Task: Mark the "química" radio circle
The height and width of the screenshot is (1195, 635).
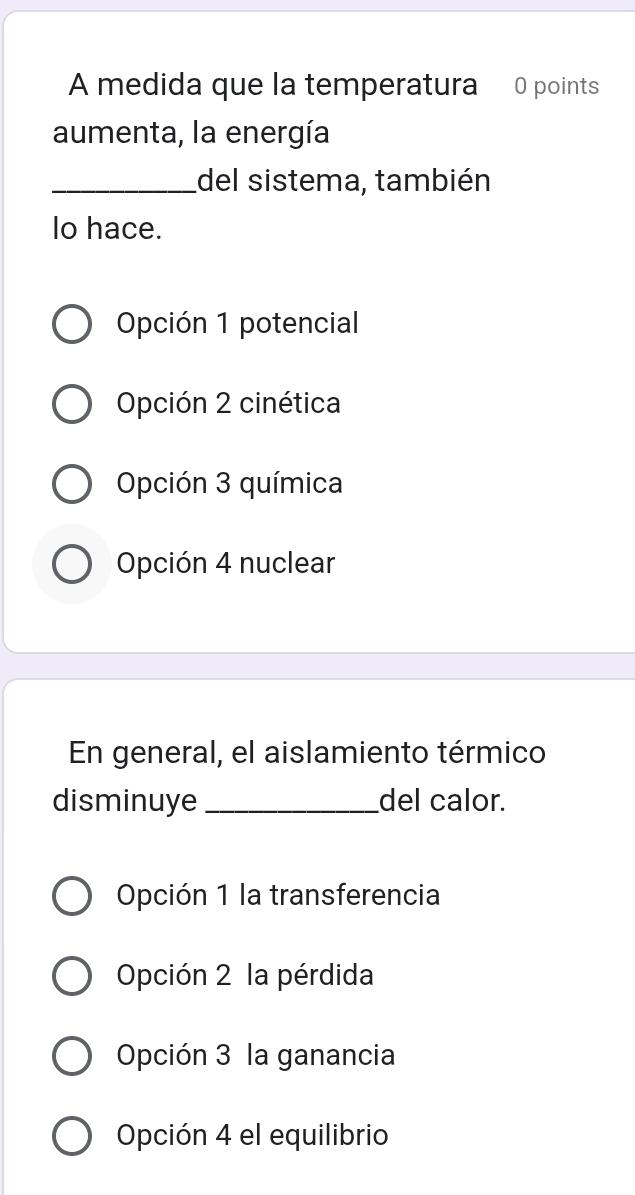Action: (71, 485)
